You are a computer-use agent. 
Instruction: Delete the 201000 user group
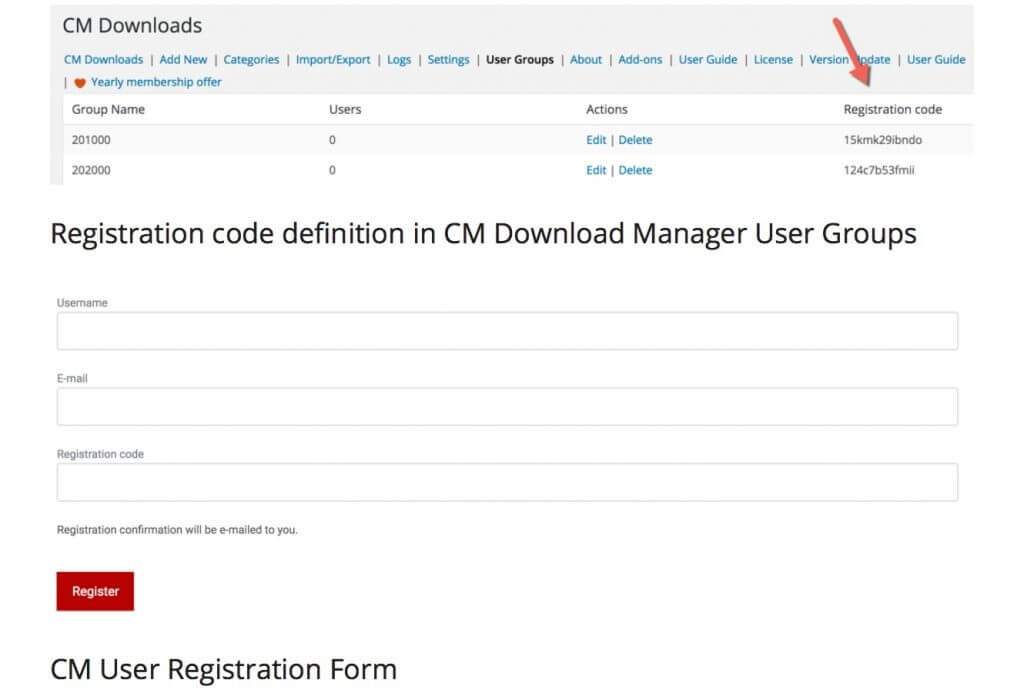tap(635, 140)
